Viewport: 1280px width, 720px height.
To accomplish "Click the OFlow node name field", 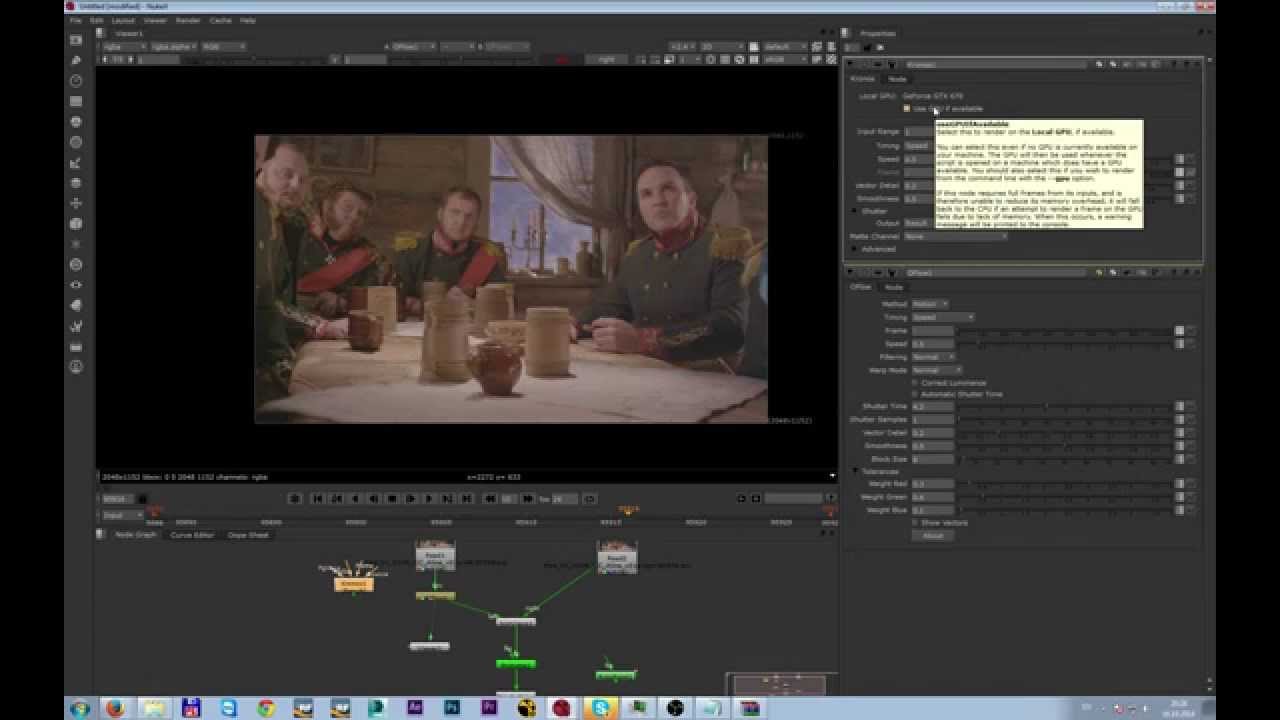I will click(995, 272).
